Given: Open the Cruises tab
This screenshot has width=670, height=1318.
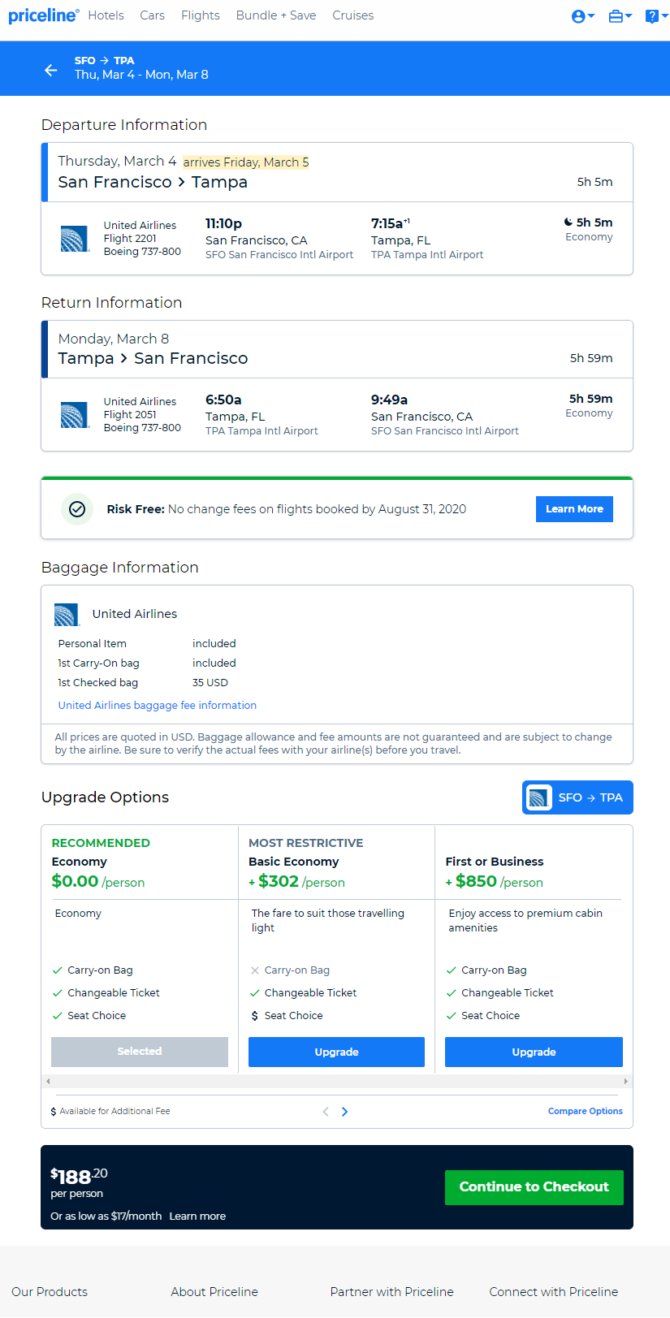Looking at the screenshot, I should (353, 16).
